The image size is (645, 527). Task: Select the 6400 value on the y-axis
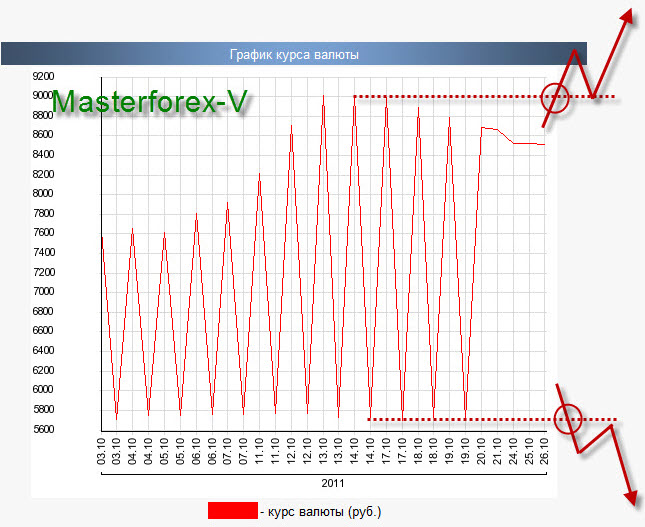click(43, 350)
